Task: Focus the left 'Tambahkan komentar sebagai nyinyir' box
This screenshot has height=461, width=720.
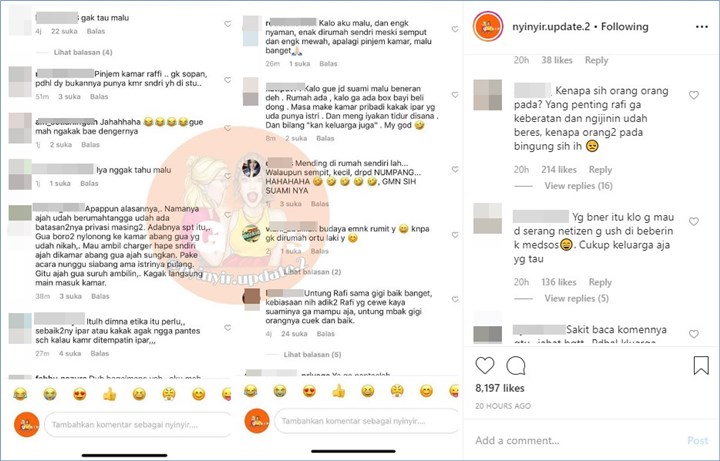Action: pos(138,424)
